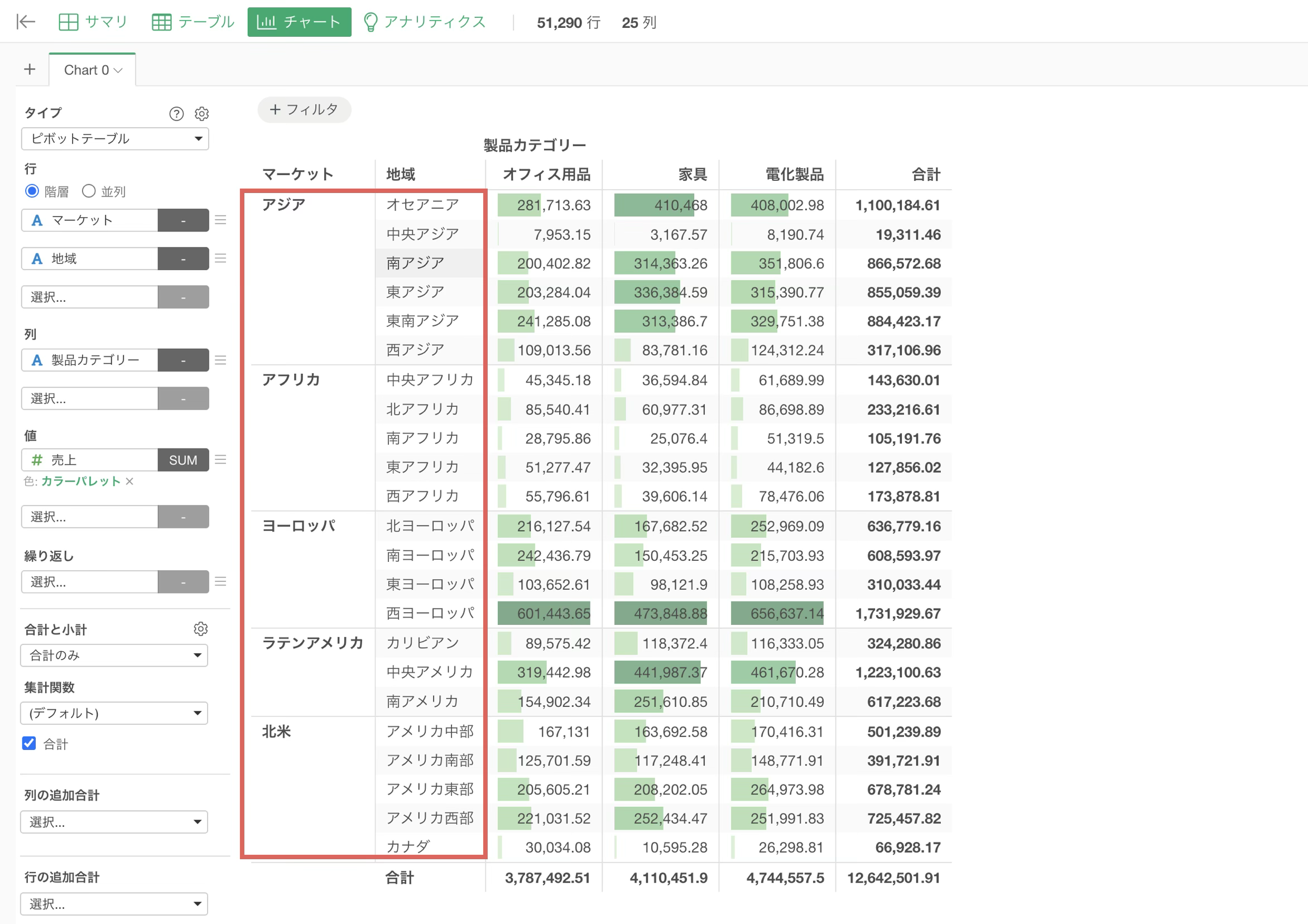Open the ピボットテーブル chart type dropdown

pos(115,138)
